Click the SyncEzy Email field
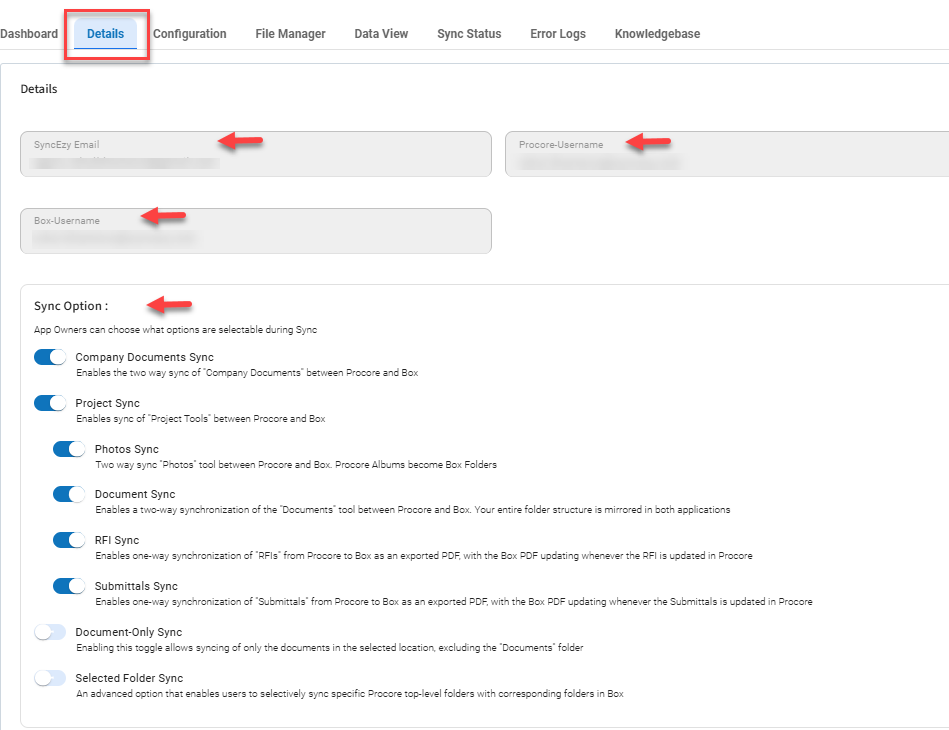Screen dimensions: 949x730 pyautogui.click(x=255, y=154)
